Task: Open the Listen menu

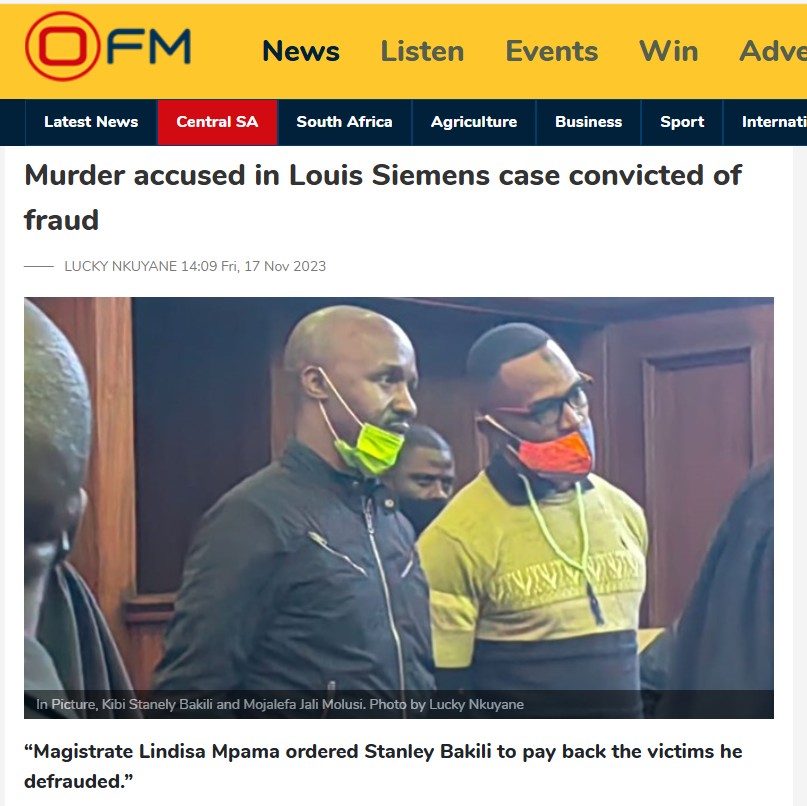Action: (x=422, y=51)
